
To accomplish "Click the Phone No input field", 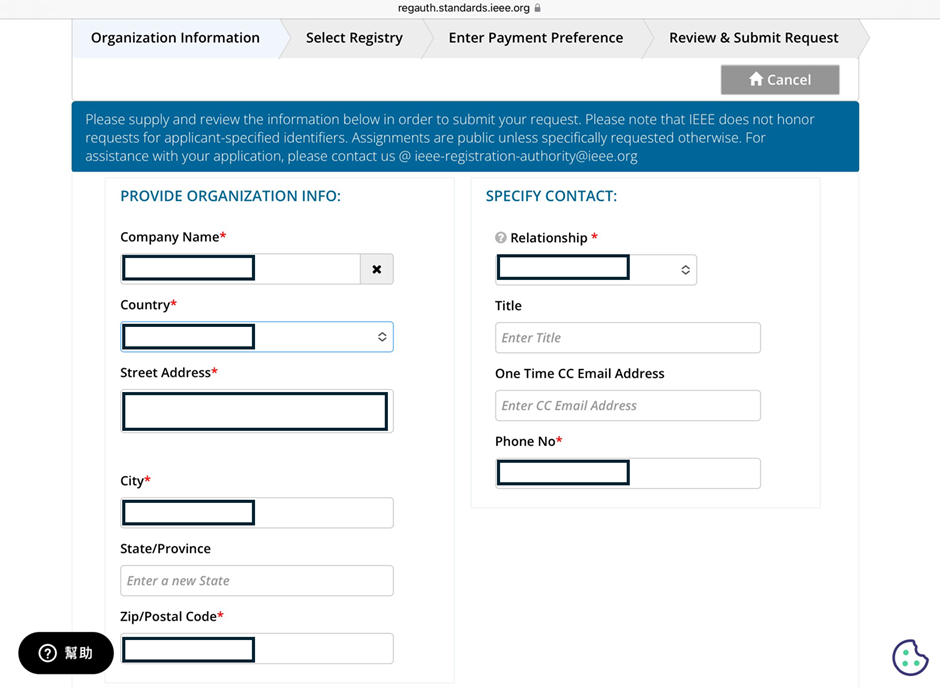I will 627,473.
